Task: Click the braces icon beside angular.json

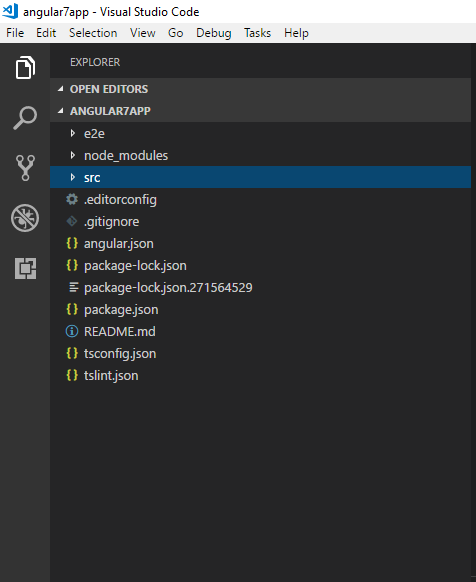Action: pyautogui.click(x=72, y=243)
